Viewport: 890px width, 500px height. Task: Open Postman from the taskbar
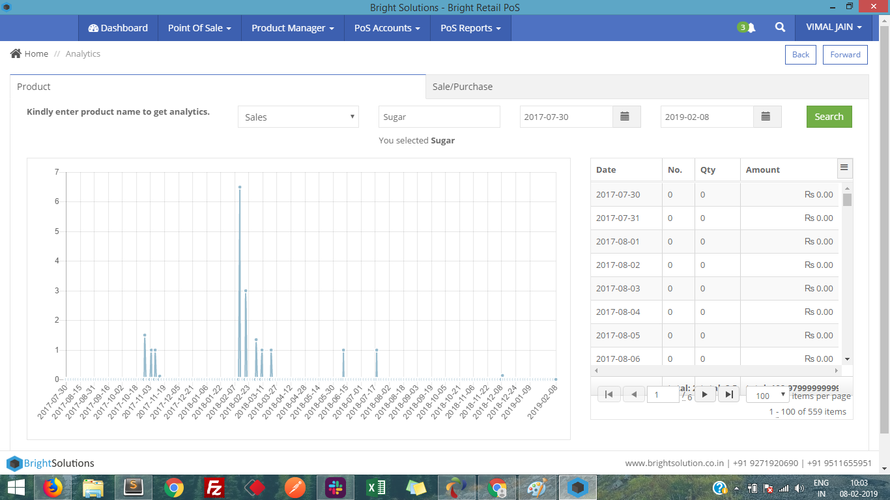click(x=295, y=488)
